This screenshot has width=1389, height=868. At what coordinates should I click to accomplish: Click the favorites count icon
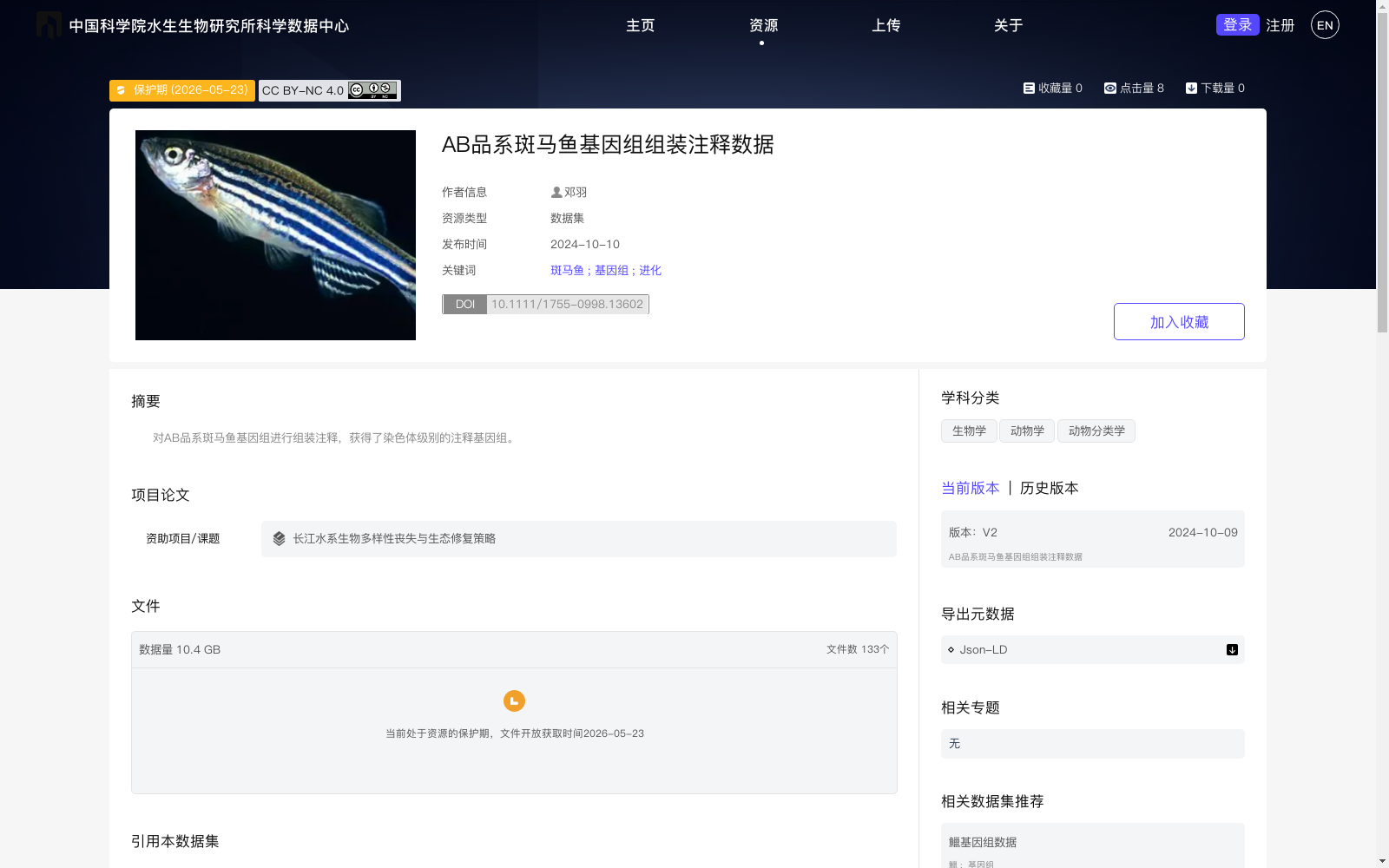[x=1029, y=89]
